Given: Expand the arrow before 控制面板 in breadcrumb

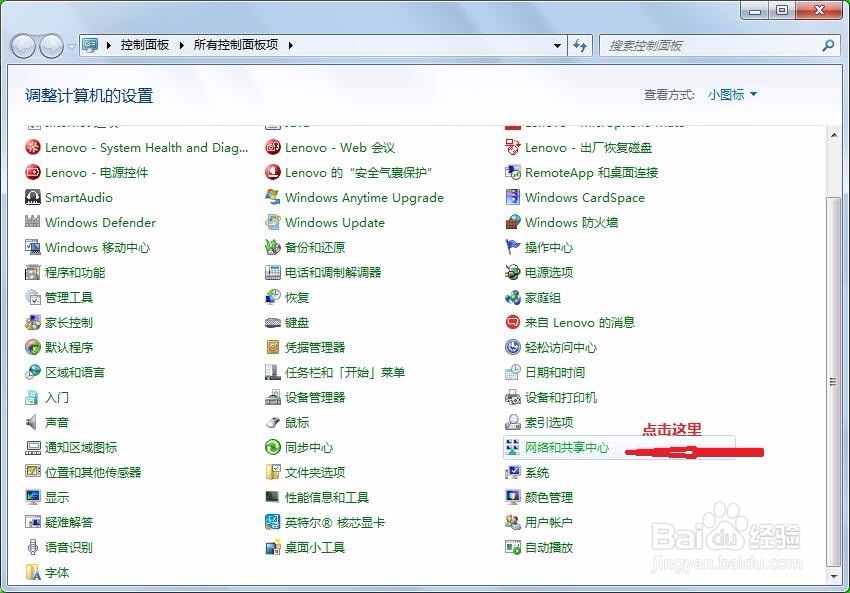Looking at the screenshot, I should (108, 46).
